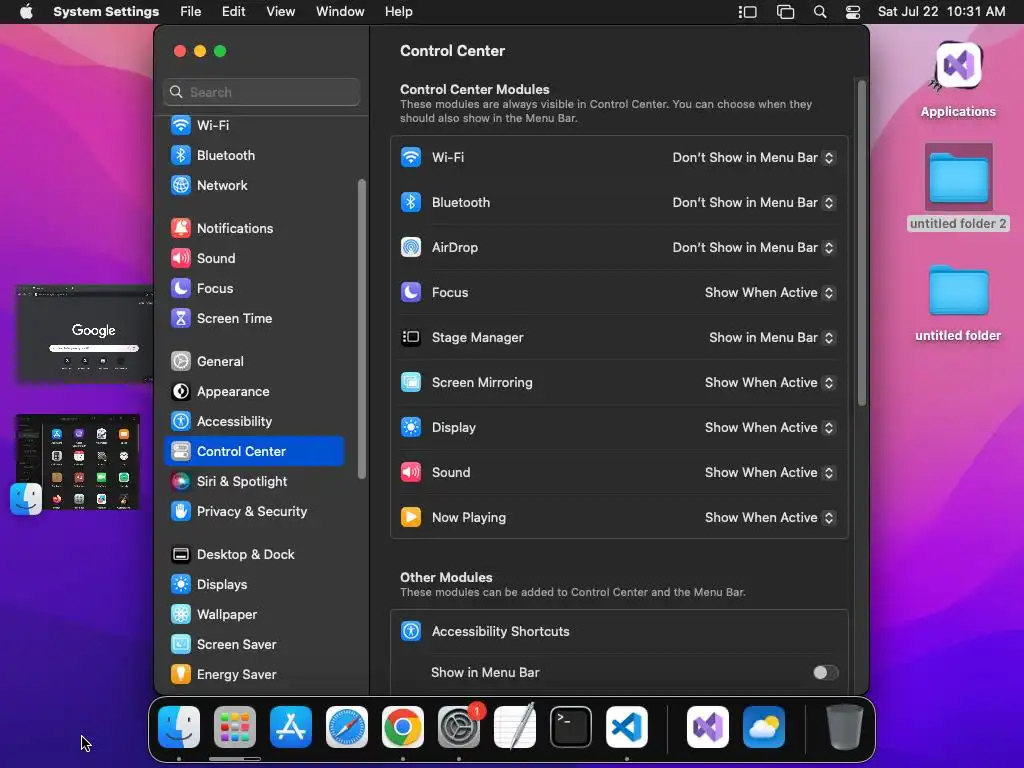
Task: Open the File menu
Action: coord(191,12)
